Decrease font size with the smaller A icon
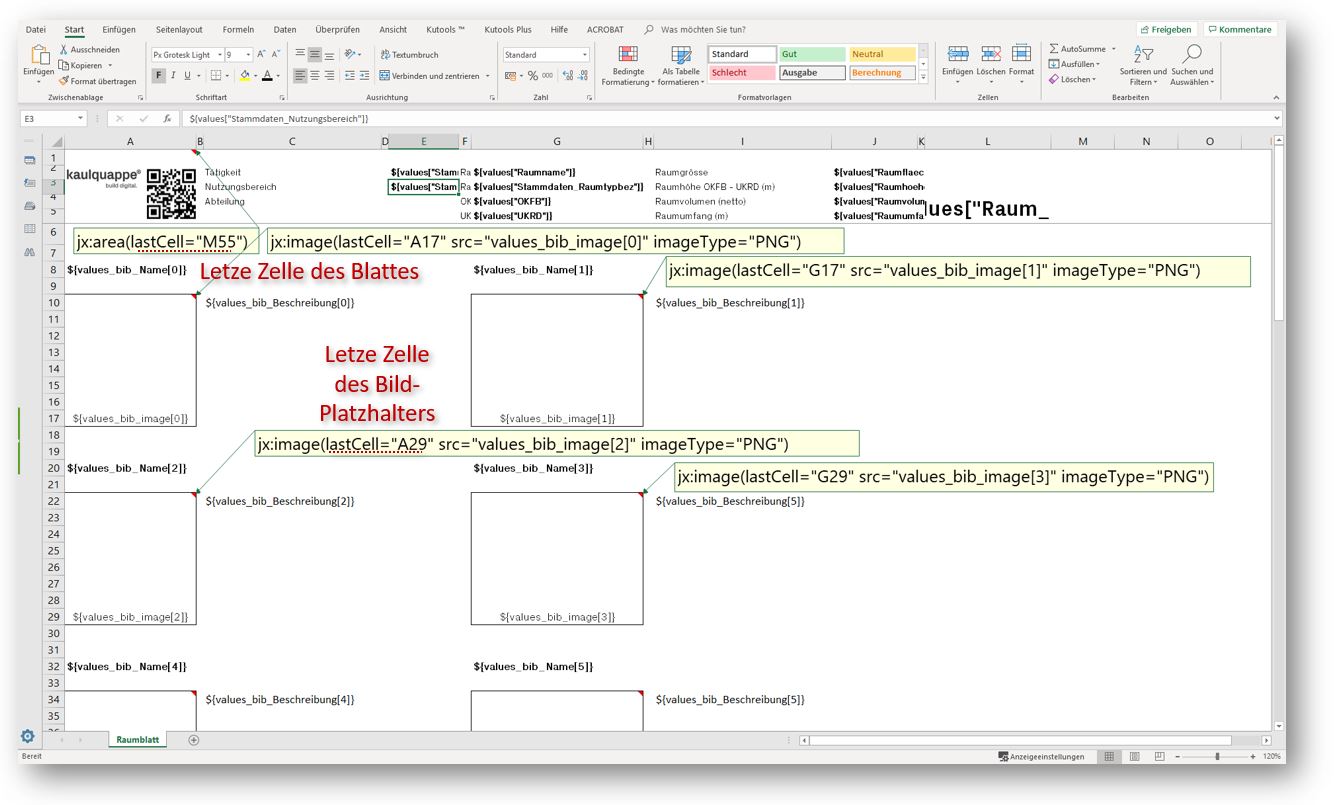The width and height of the screenshot is (1337, 805). pos(277,54)
